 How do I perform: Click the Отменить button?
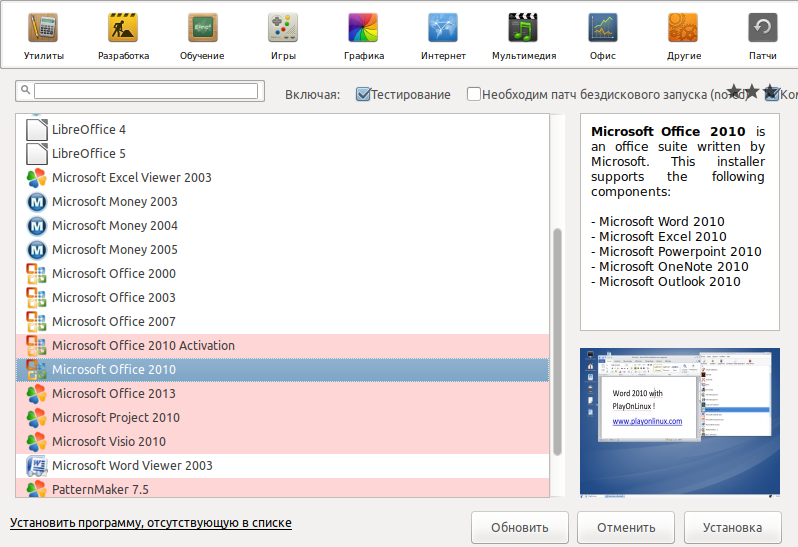point(626,528)
